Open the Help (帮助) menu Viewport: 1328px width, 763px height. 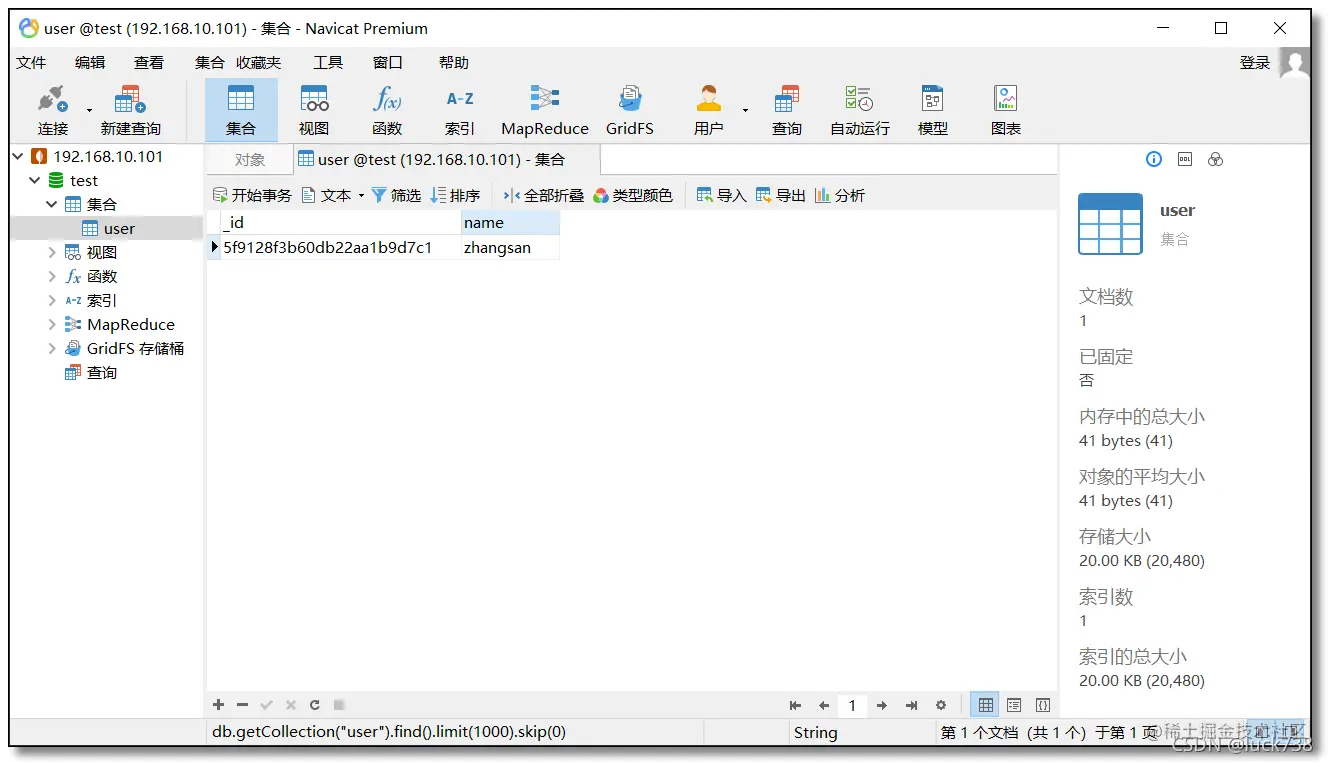coord(454,62)
